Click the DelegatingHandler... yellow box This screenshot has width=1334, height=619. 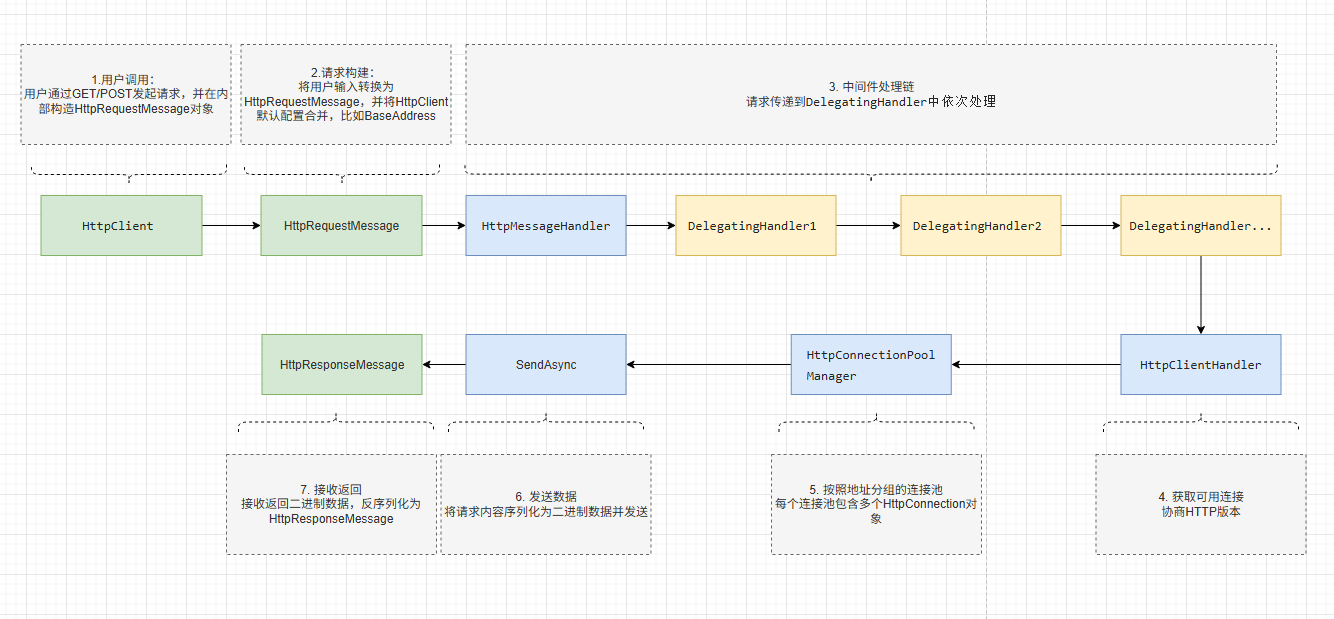[x=1200, y=225]
